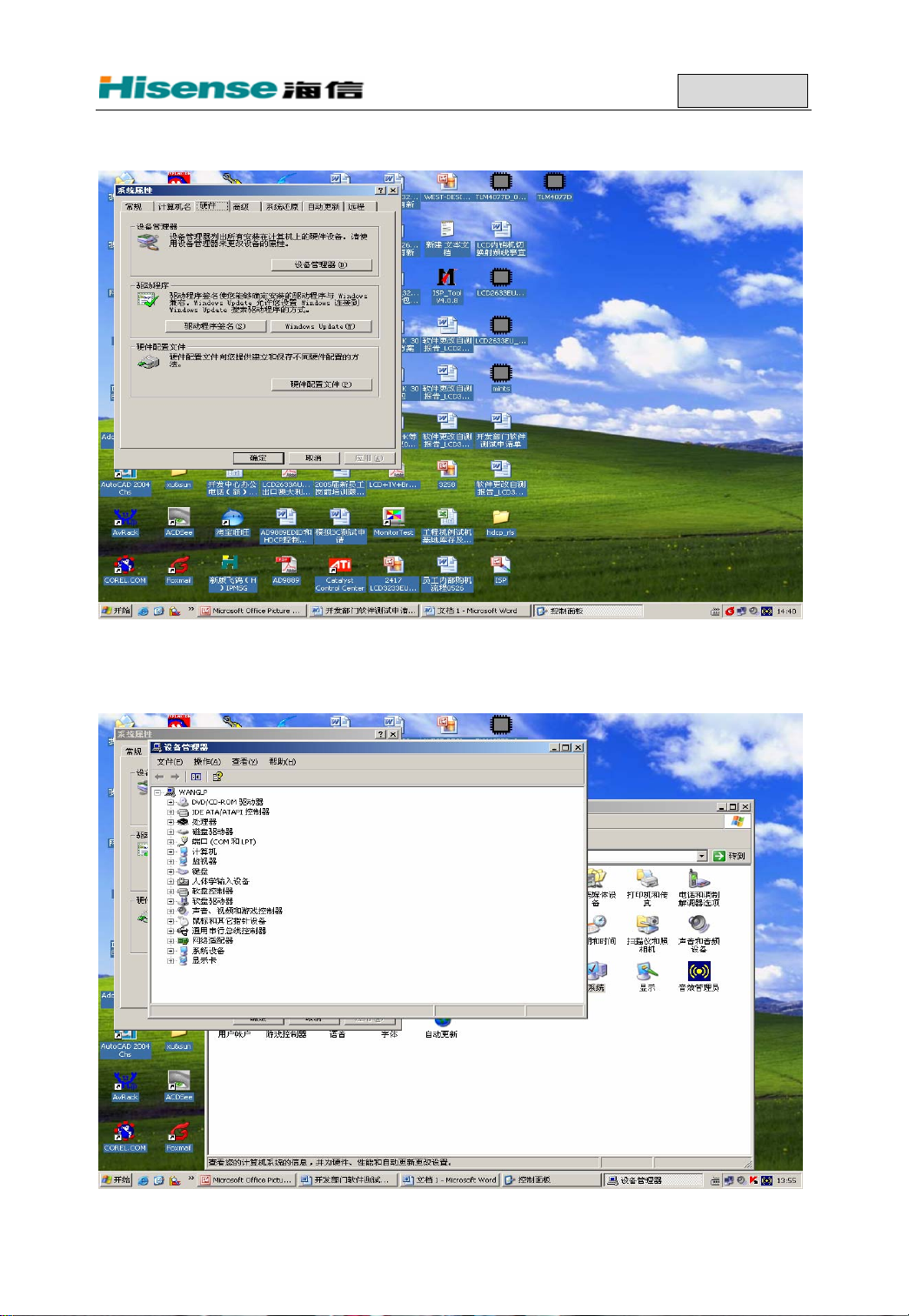Image resolution: width=909 pixels, height=1316 pixels.
Task: Open the 查看(V) menu in Device Manager
Action: coord(244,762)
